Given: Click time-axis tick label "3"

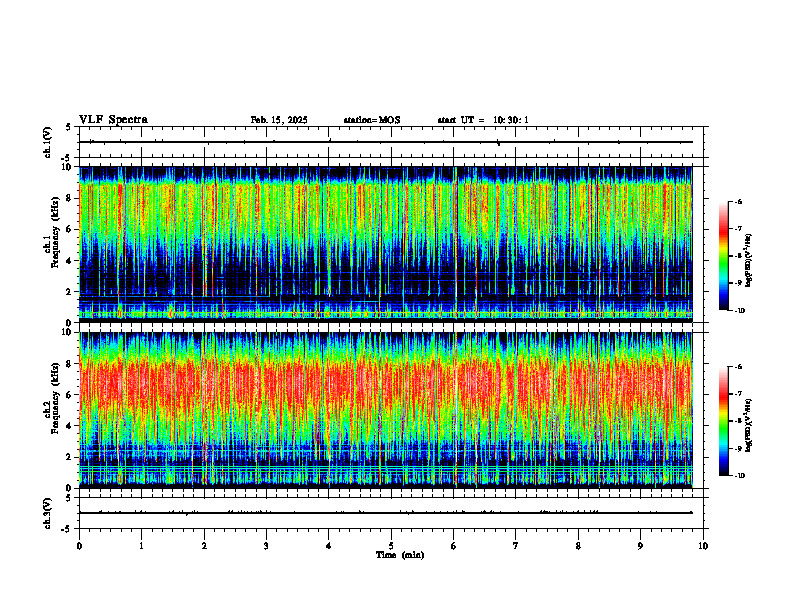Looking at the screenshot, I should [266, 546].
